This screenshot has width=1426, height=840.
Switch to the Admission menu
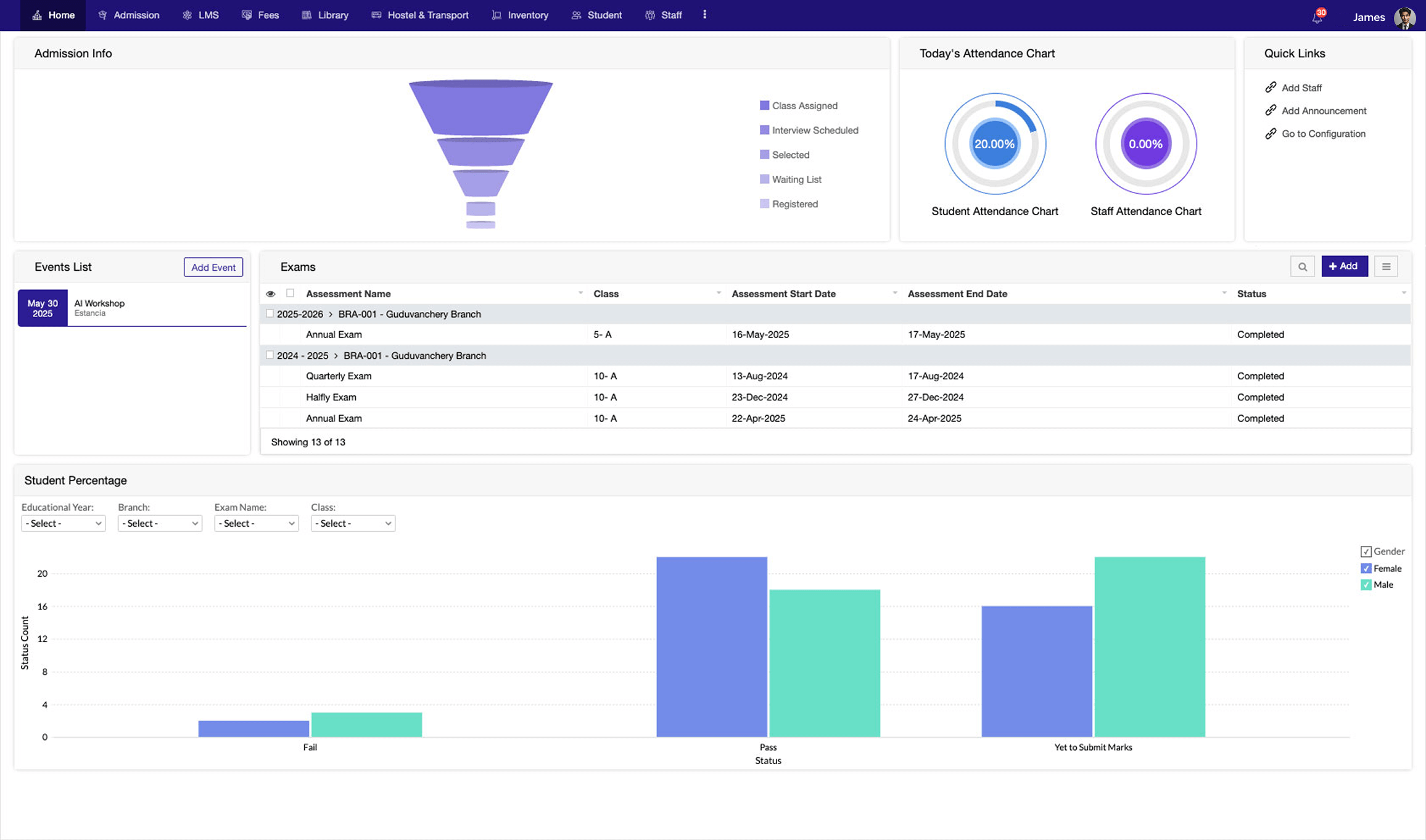[128, 15]
